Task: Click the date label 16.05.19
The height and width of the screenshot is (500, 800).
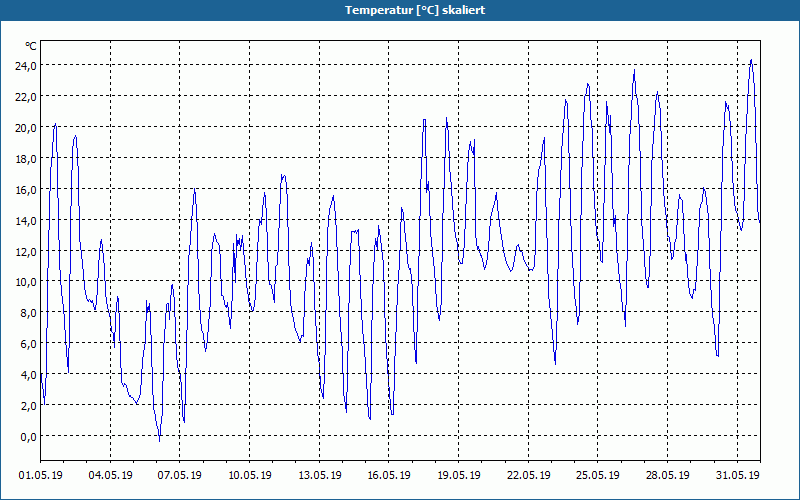Action: [x=389, y=475]
